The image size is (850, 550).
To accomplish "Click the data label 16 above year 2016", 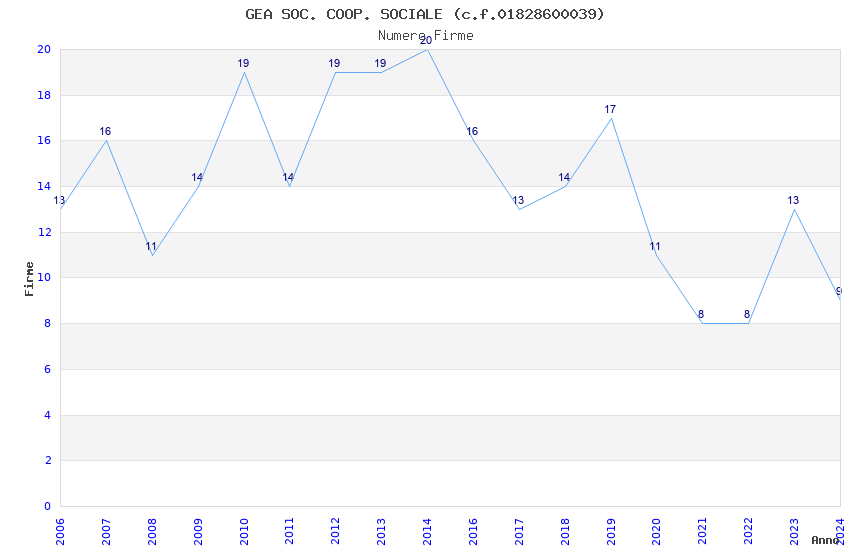I will (x=472, y=131).
